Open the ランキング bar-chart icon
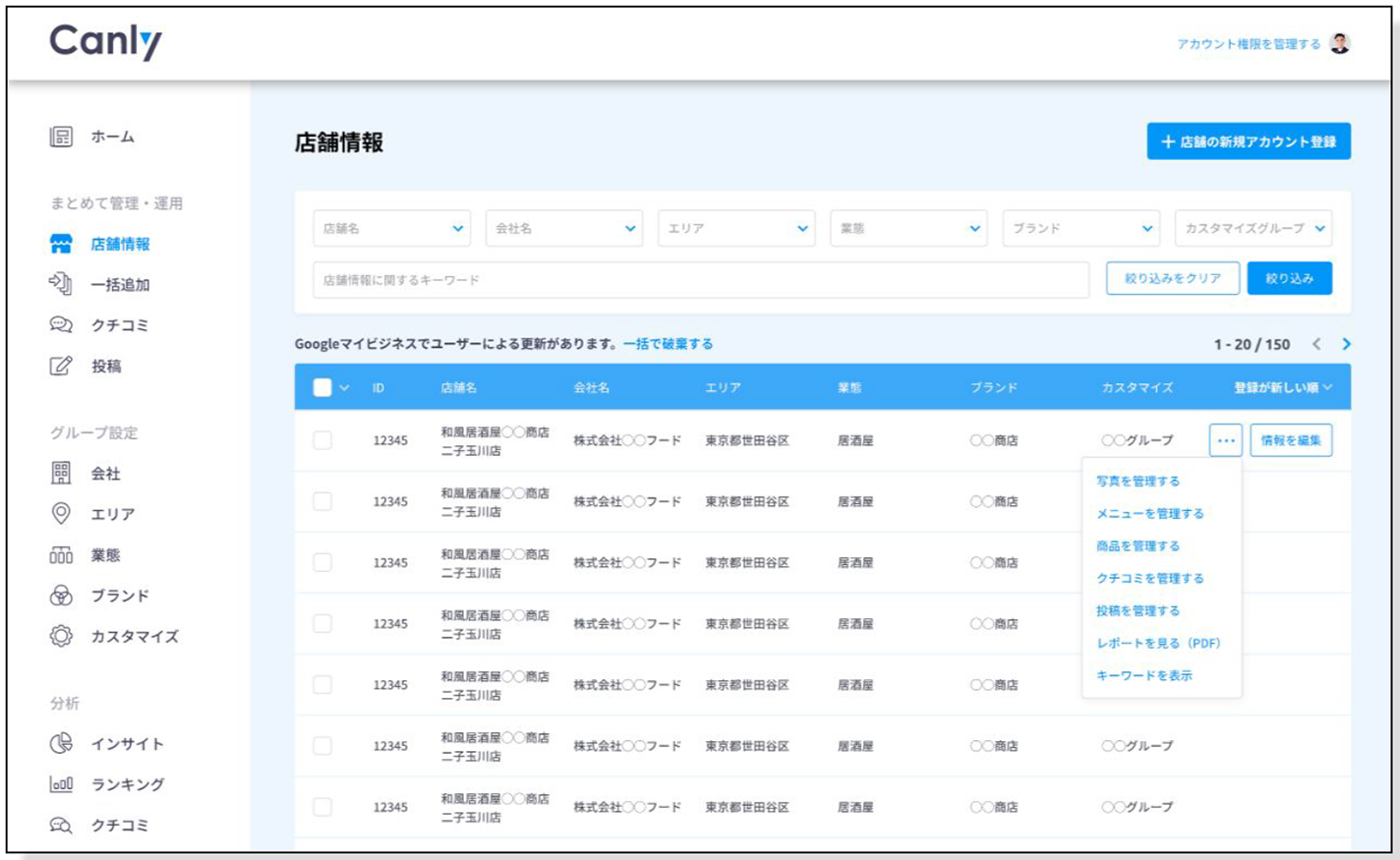 [61, 785]
